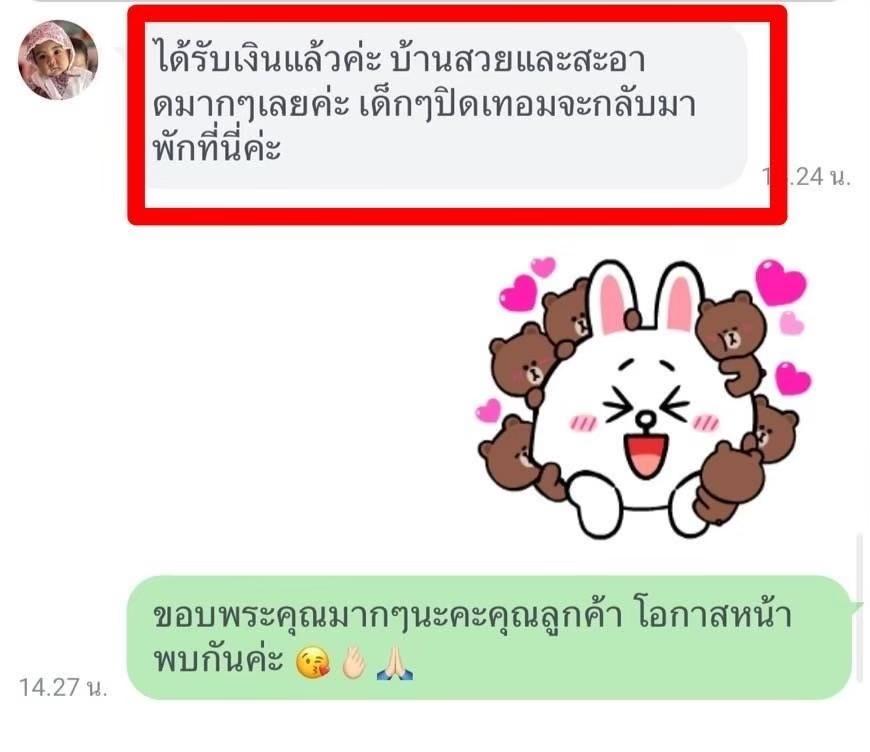Click the text 'พักที่นี่ค่ะ' in received message

tap(218, 148)
